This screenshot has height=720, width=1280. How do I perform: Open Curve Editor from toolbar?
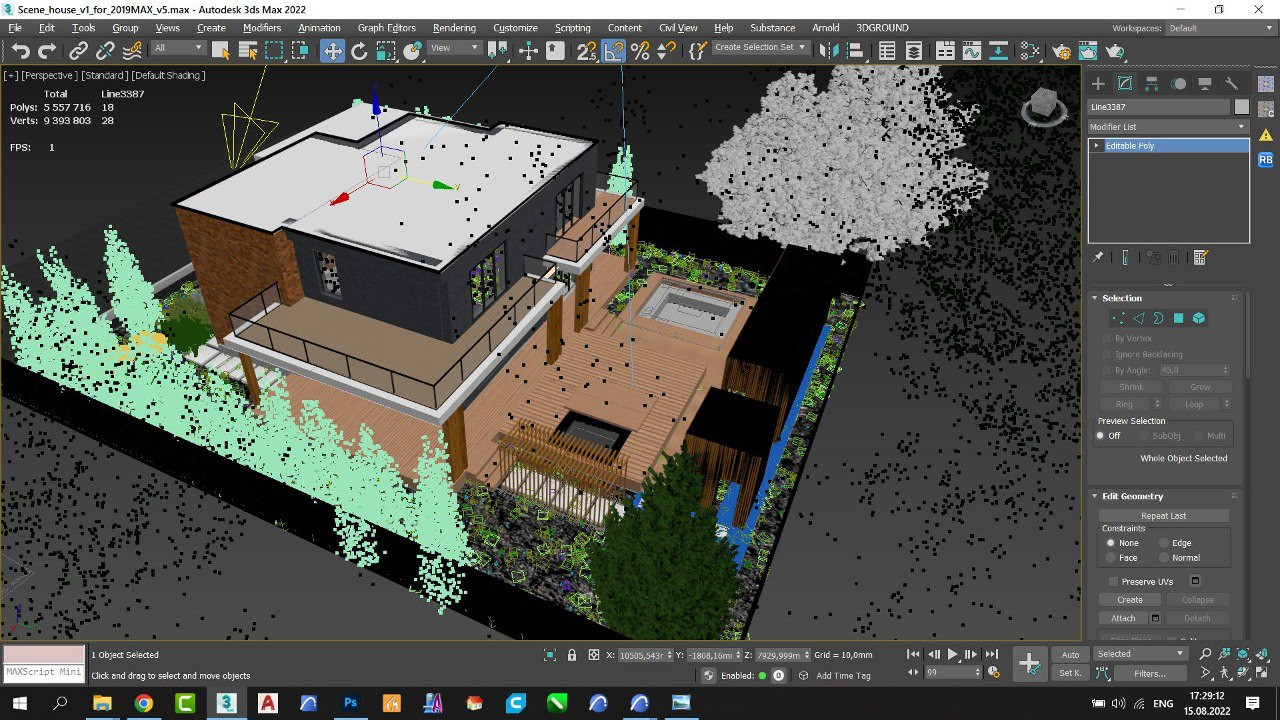971,51
